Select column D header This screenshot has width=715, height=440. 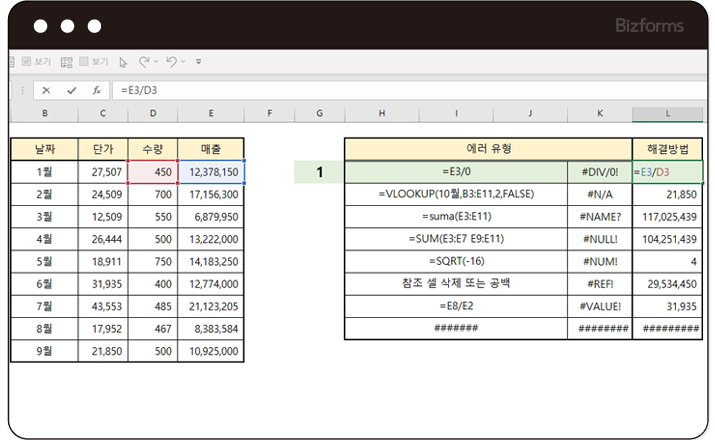[153, 114]
